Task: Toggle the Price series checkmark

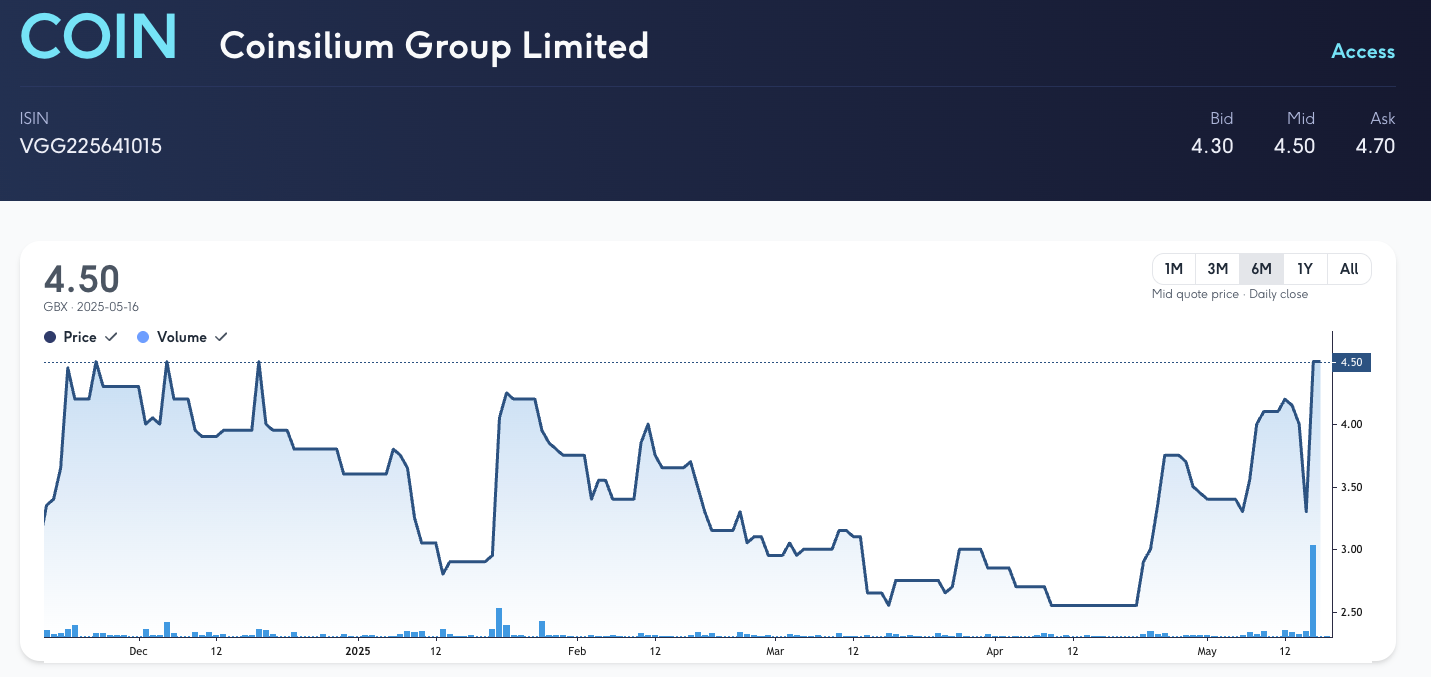Action: (x=111, y=337)
